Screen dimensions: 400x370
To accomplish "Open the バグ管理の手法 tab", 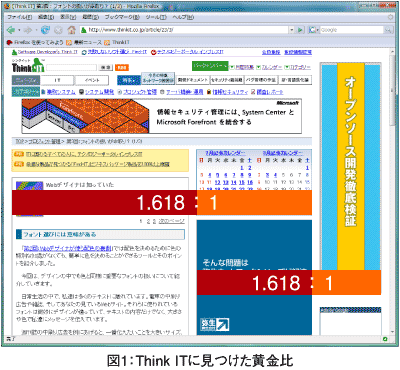I will click(x=261, y=80).
